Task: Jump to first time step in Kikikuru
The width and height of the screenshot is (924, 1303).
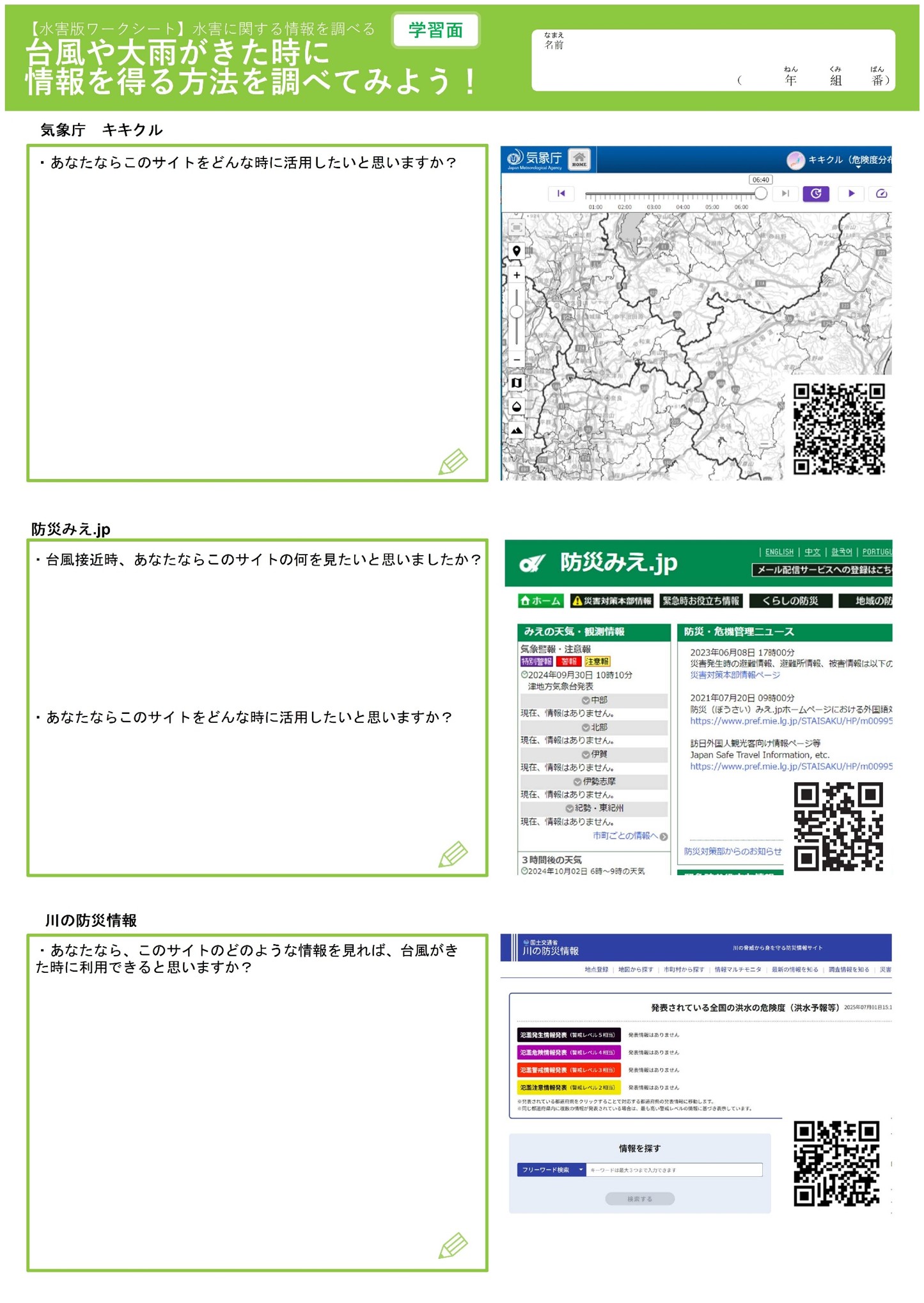Action: point(561,193)
